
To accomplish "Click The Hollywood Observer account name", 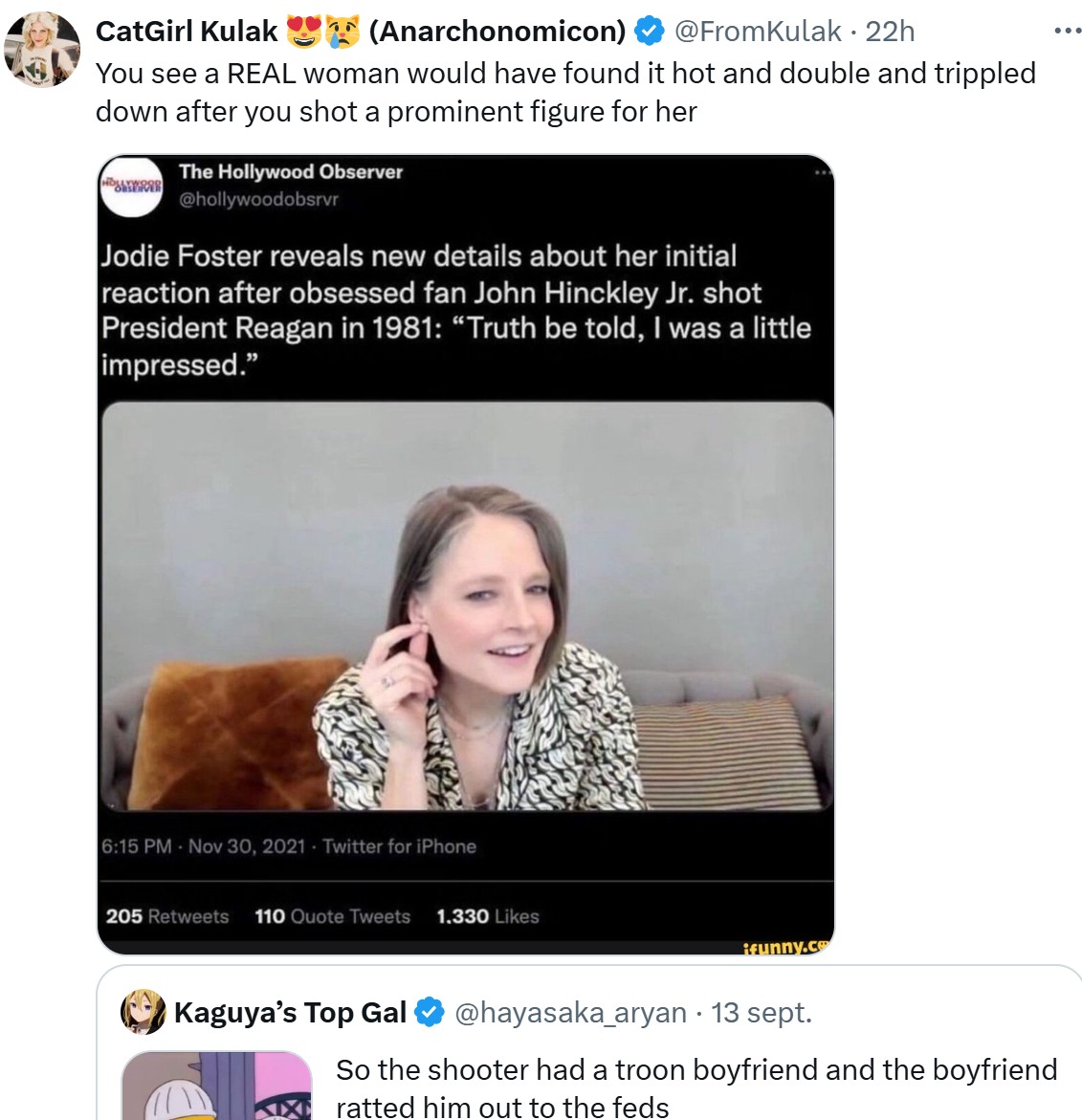I will tap(291, 172).
